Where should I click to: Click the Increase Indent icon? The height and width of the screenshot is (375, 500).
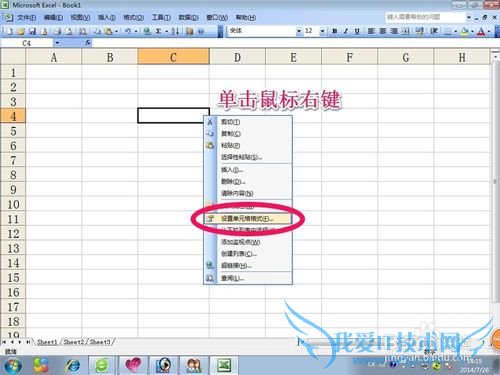434,31
